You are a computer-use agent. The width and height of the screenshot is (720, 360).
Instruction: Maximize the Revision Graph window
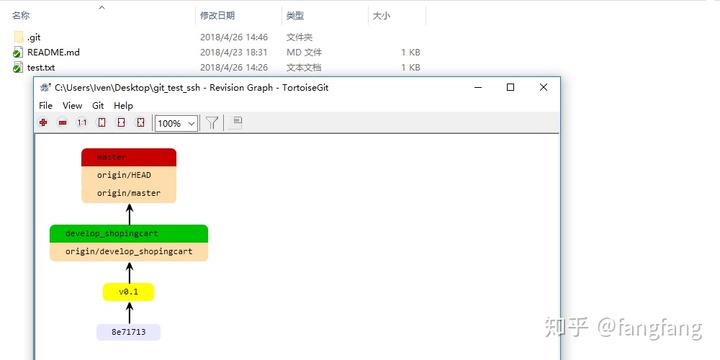(510, 87)
